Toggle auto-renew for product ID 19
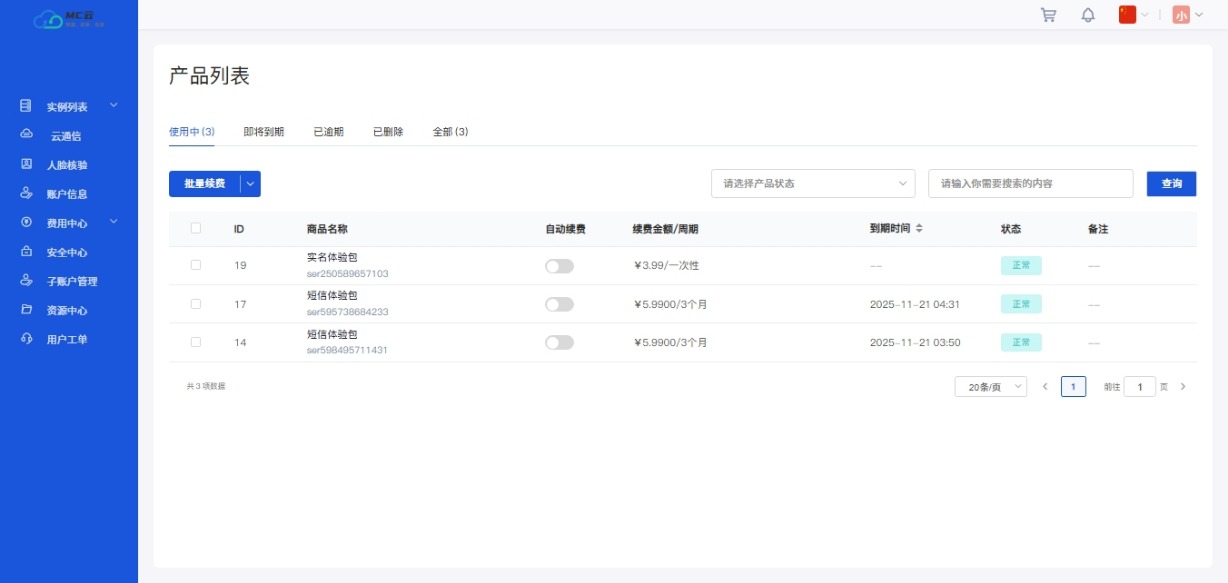 (559, 266)
